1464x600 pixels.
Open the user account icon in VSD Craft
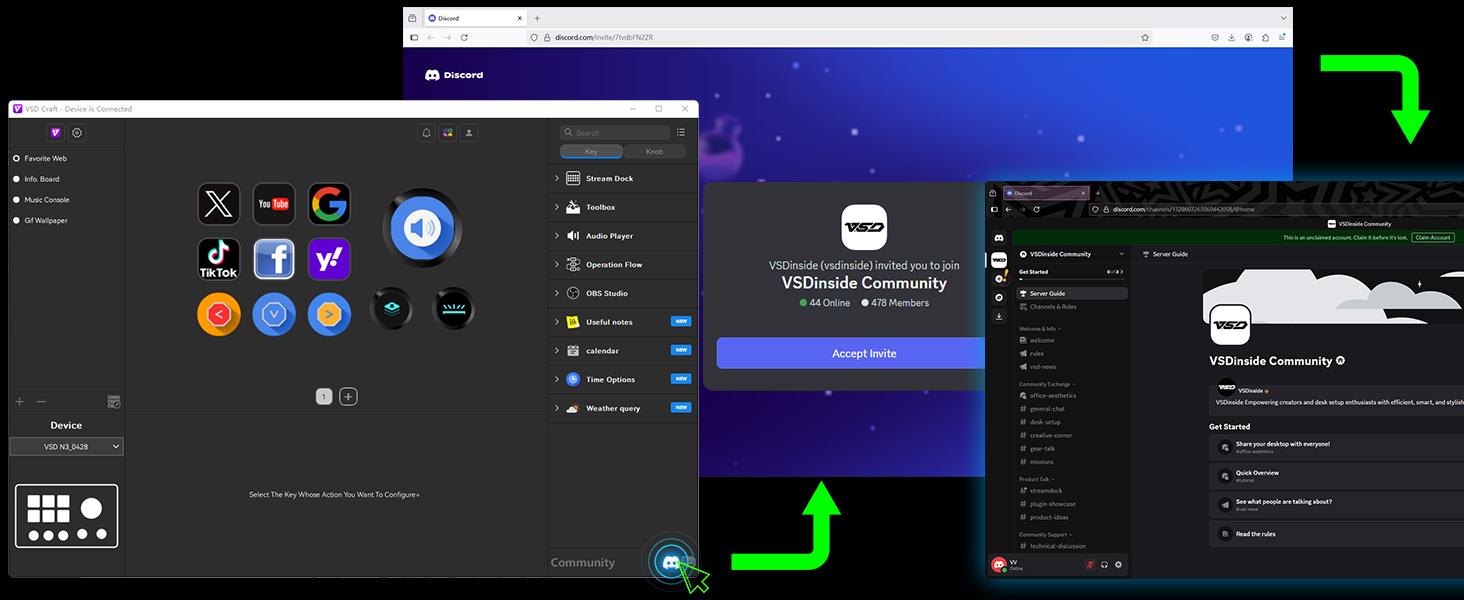469,132
